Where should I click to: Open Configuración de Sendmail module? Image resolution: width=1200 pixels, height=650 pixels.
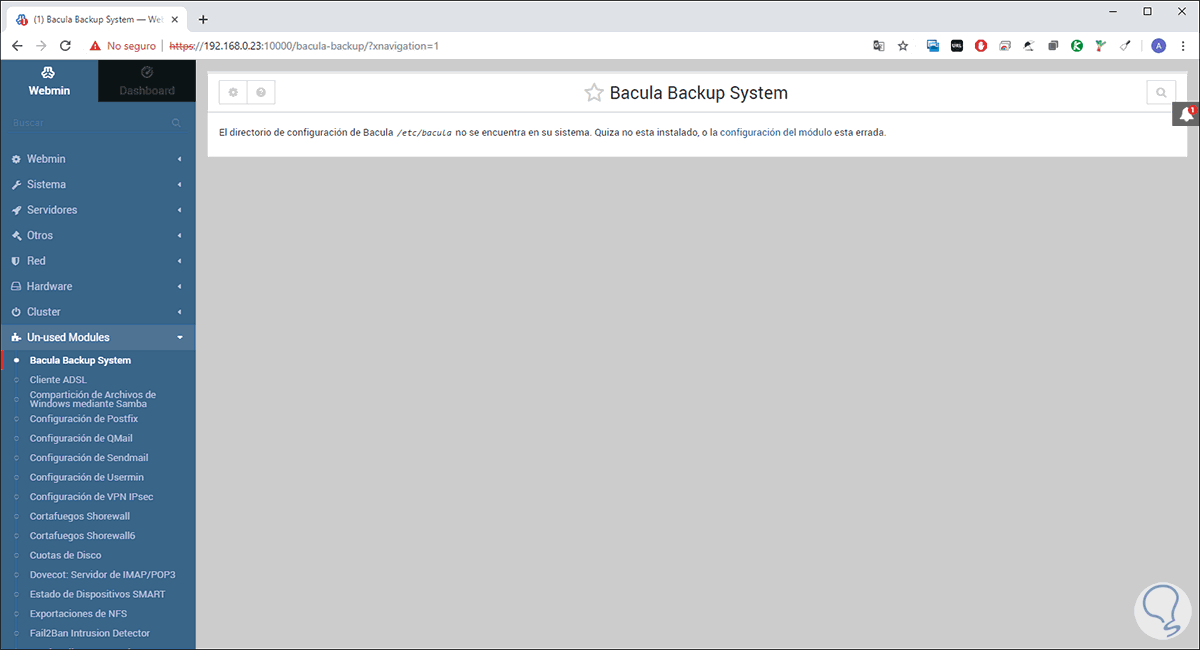[x=89, y=458]
